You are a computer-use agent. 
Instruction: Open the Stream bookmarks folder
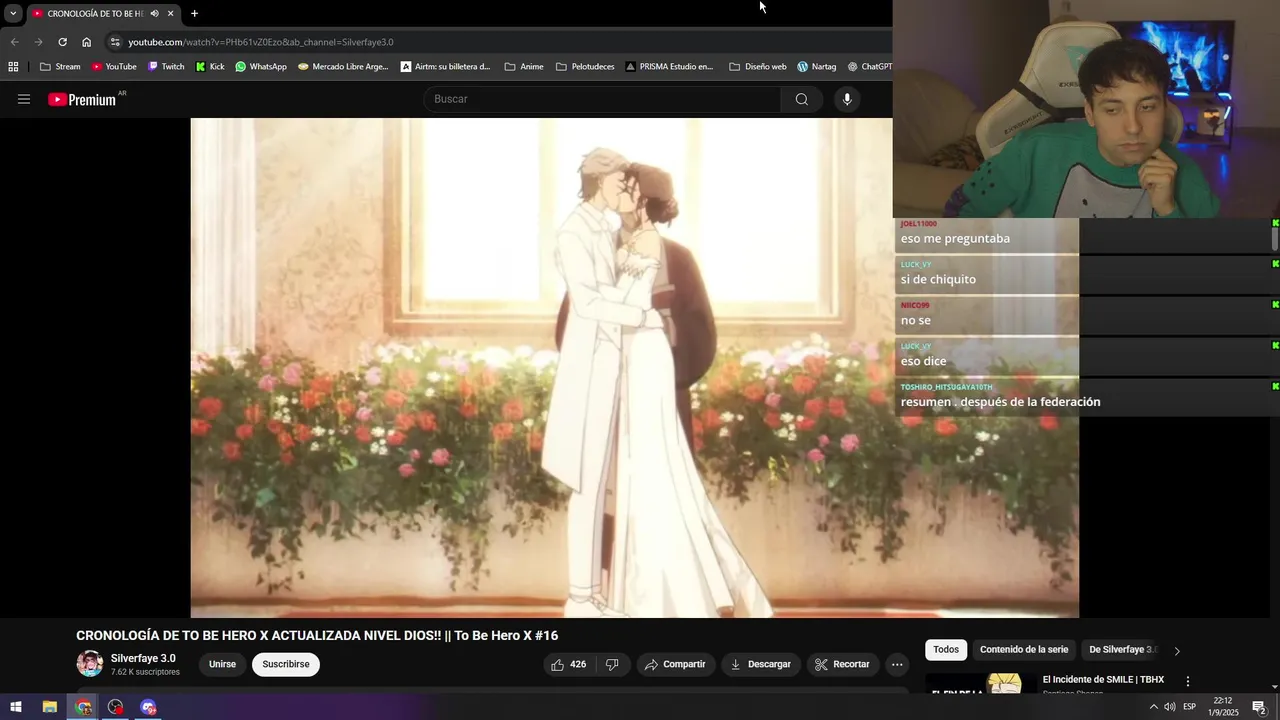pos(60,67)
